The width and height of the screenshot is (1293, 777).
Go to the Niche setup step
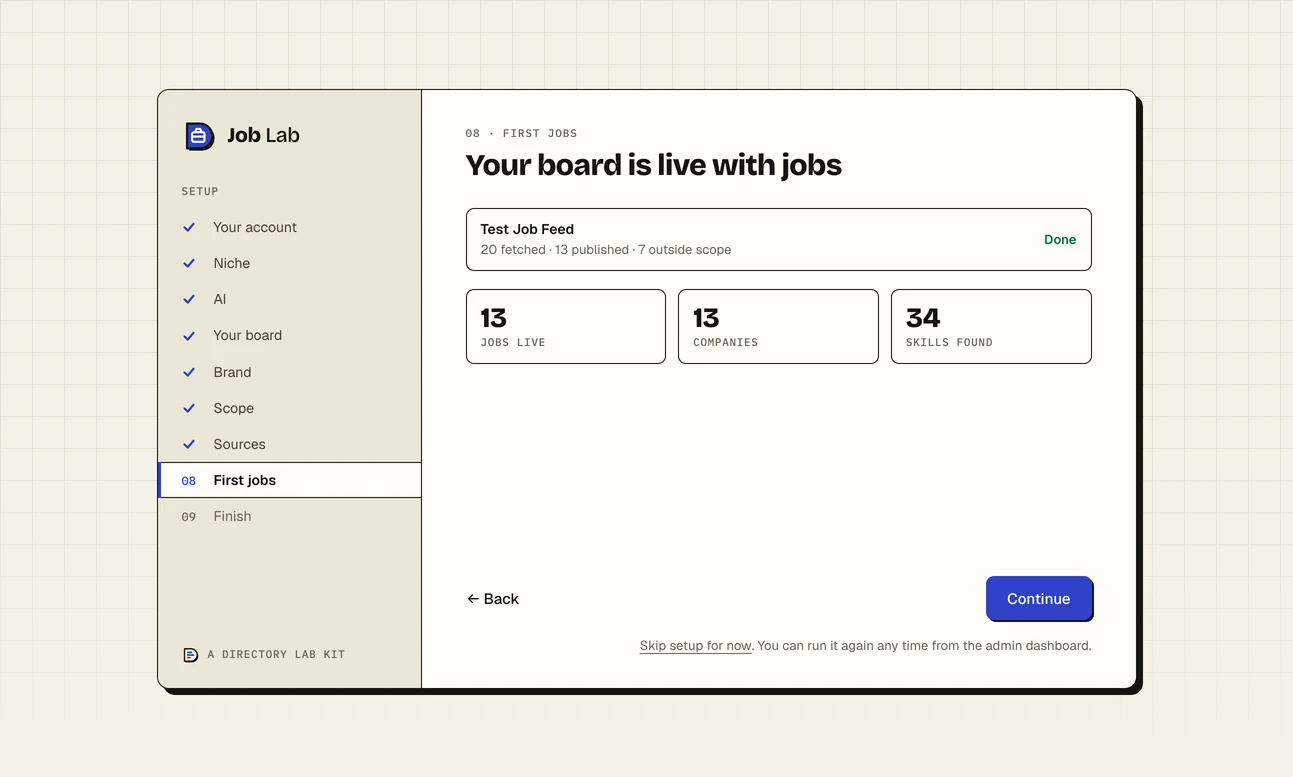click(290, 264)
